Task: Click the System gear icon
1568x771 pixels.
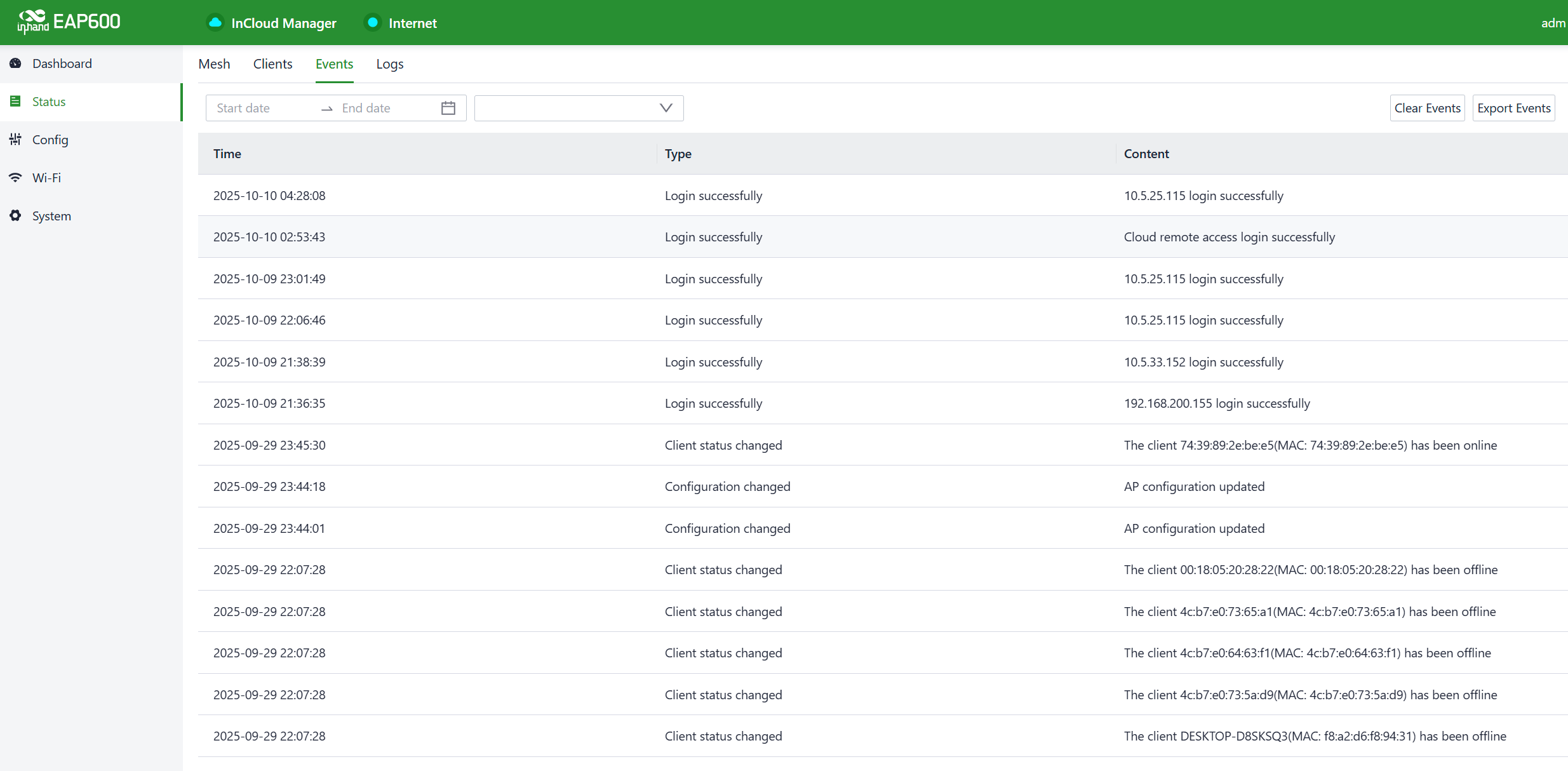Action: pyautogui.click(x=16, y=216)
